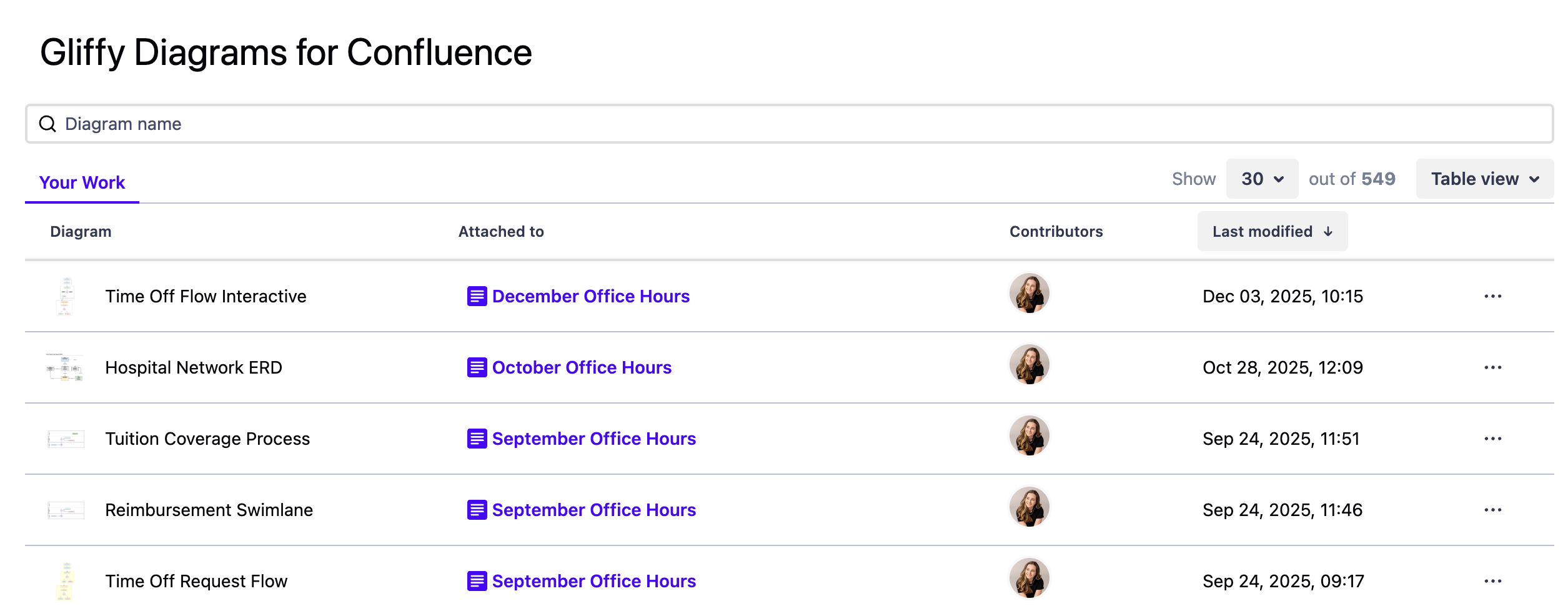Open the options menu for Hospital Network ERD

pyautogui.click(x=1493, y=367)
